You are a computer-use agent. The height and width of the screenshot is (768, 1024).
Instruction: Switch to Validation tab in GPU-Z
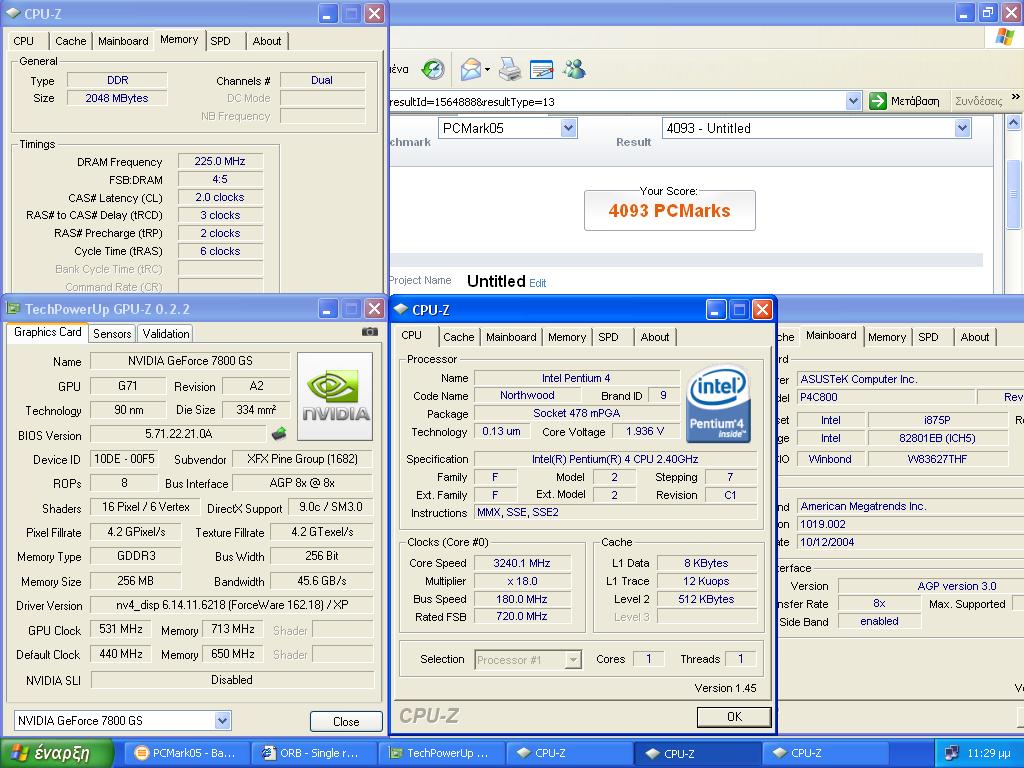[x=166, y=334]
